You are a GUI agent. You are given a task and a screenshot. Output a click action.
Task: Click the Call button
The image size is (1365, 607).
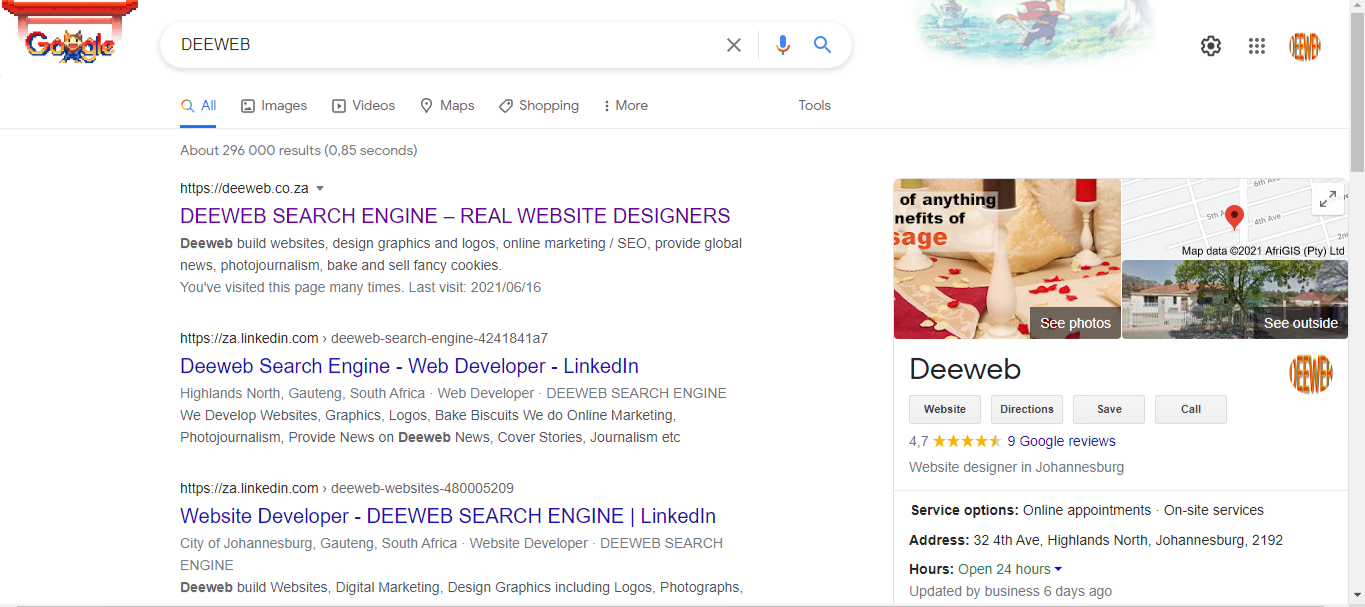click(x=1191, y=409)
